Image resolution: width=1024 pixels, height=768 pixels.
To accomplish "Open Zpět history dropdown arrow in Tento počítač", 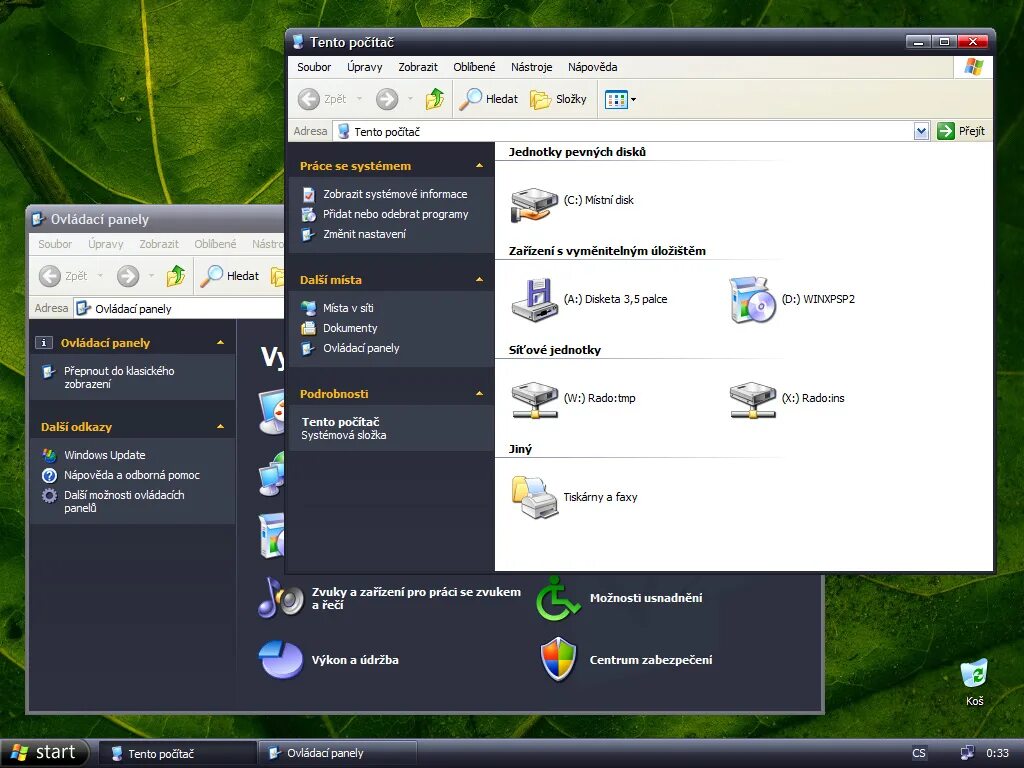I will 359,99.
